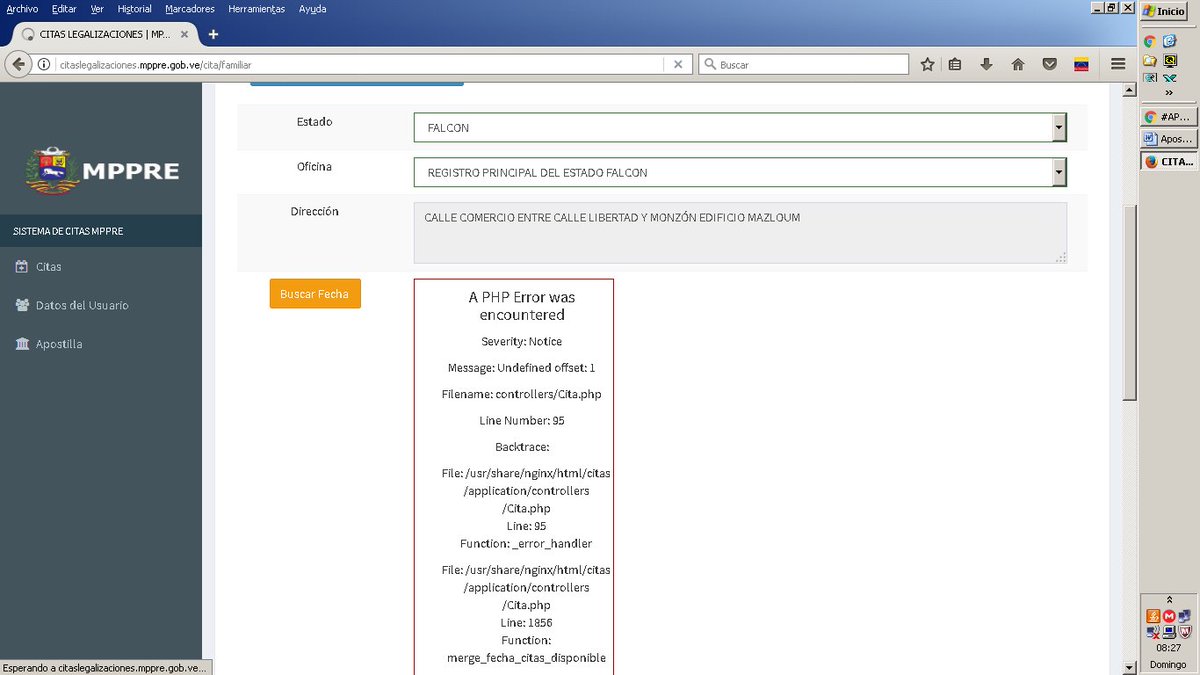The width and height of the screenshot is (1200, 675).
Task: Click the disconnected network tray icon
Action: tap(1153, 632)
